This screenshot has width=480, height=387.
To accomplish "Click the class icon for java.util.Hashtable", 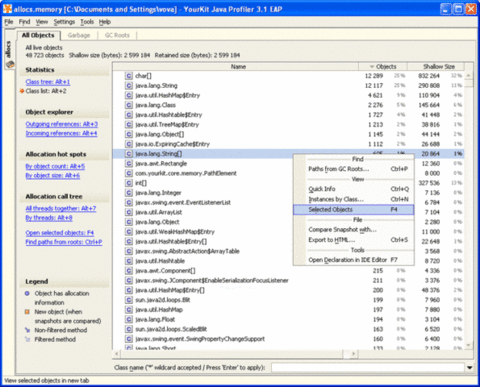I will [129, 261].
